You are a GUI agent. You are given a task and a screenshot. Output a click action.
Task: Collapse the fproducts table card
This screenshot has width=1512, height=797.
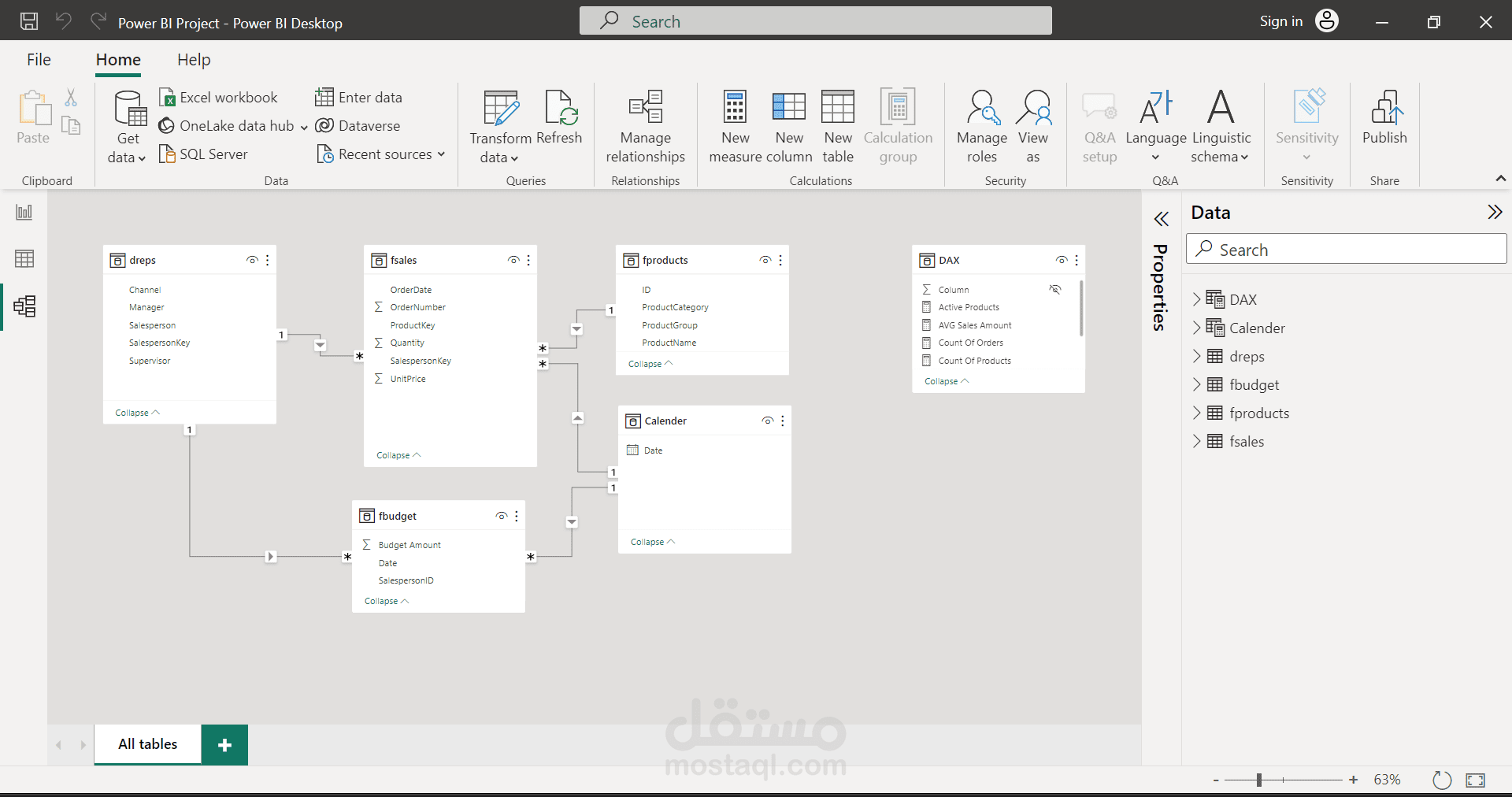pos(650,364)
